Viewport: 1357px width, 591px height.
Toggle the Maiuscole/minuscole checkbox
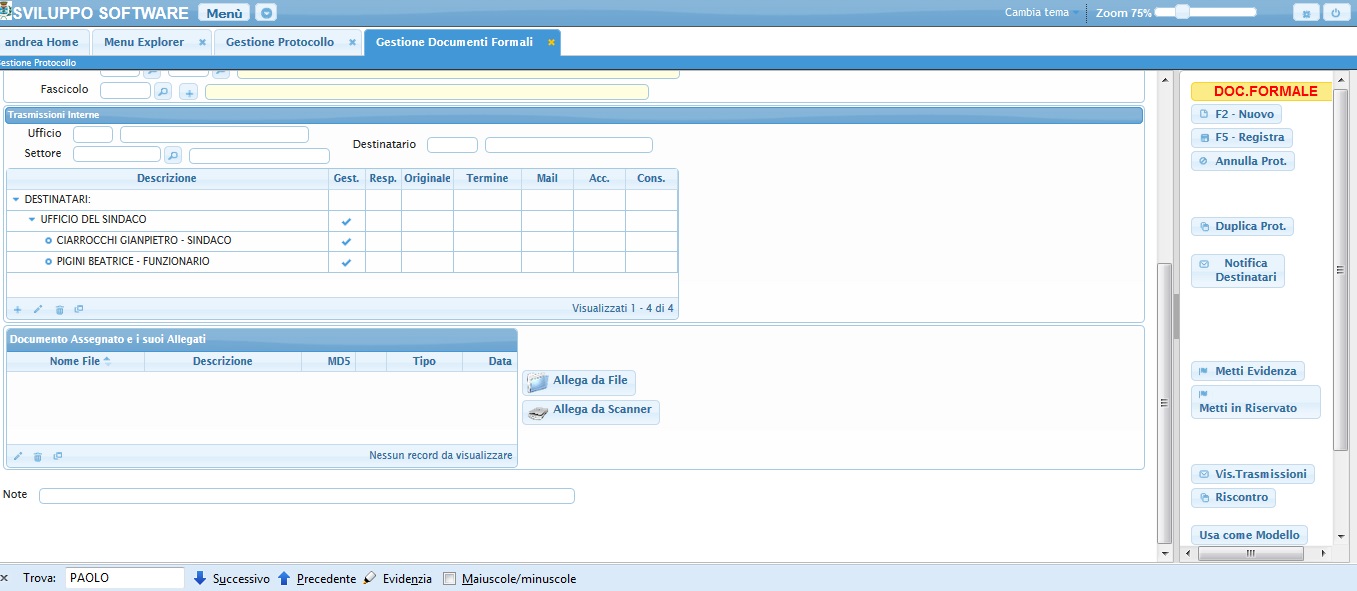[450, 579]
